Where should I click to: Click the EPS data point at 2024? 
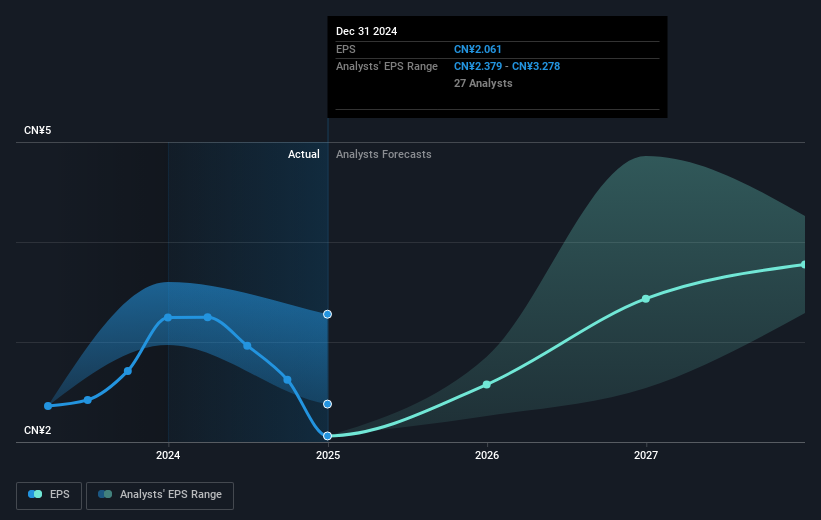click(168, 317)
